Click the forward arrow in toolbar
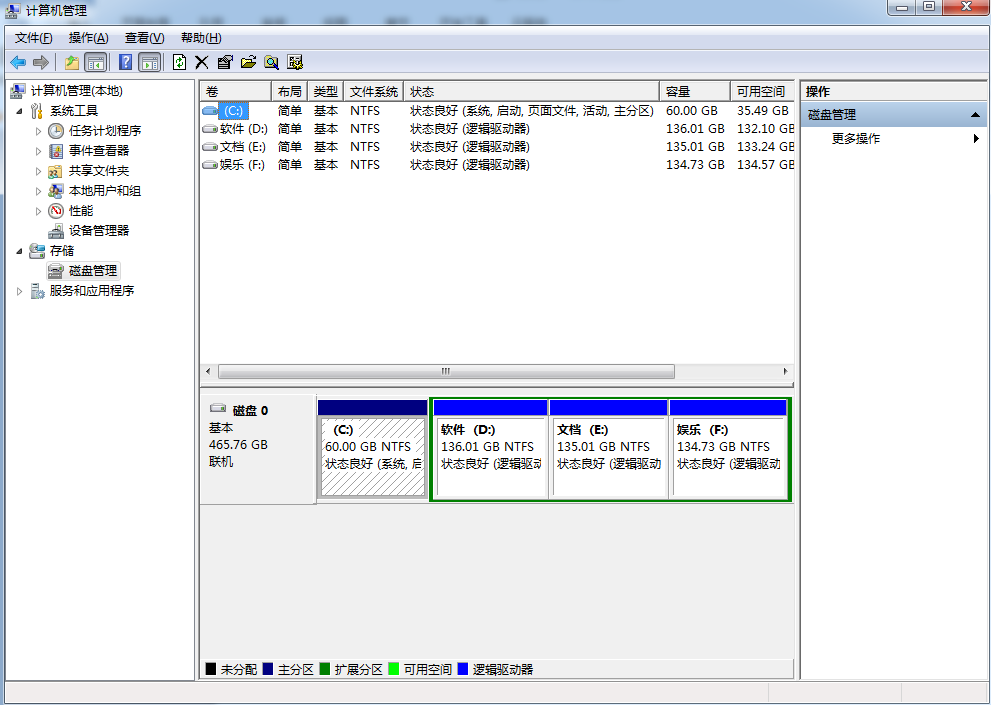The height and width of the screenshot is (705, 991). [40, 62]
